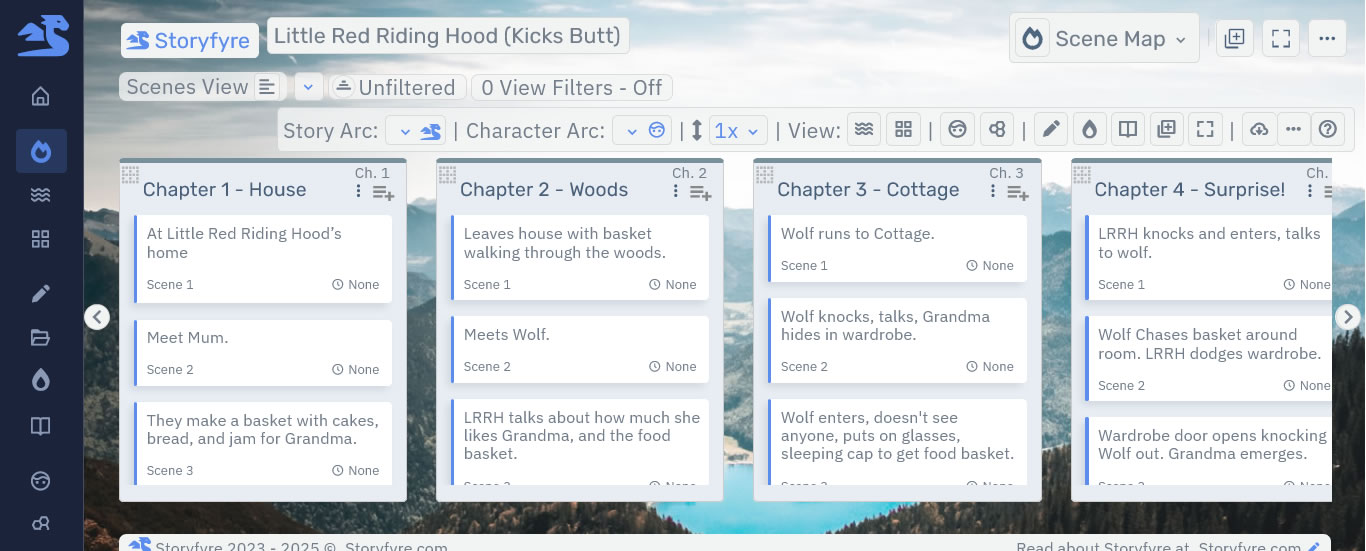1366x551 pixels.
Task: Click the Storyfyre logo button
Action: 190,40
